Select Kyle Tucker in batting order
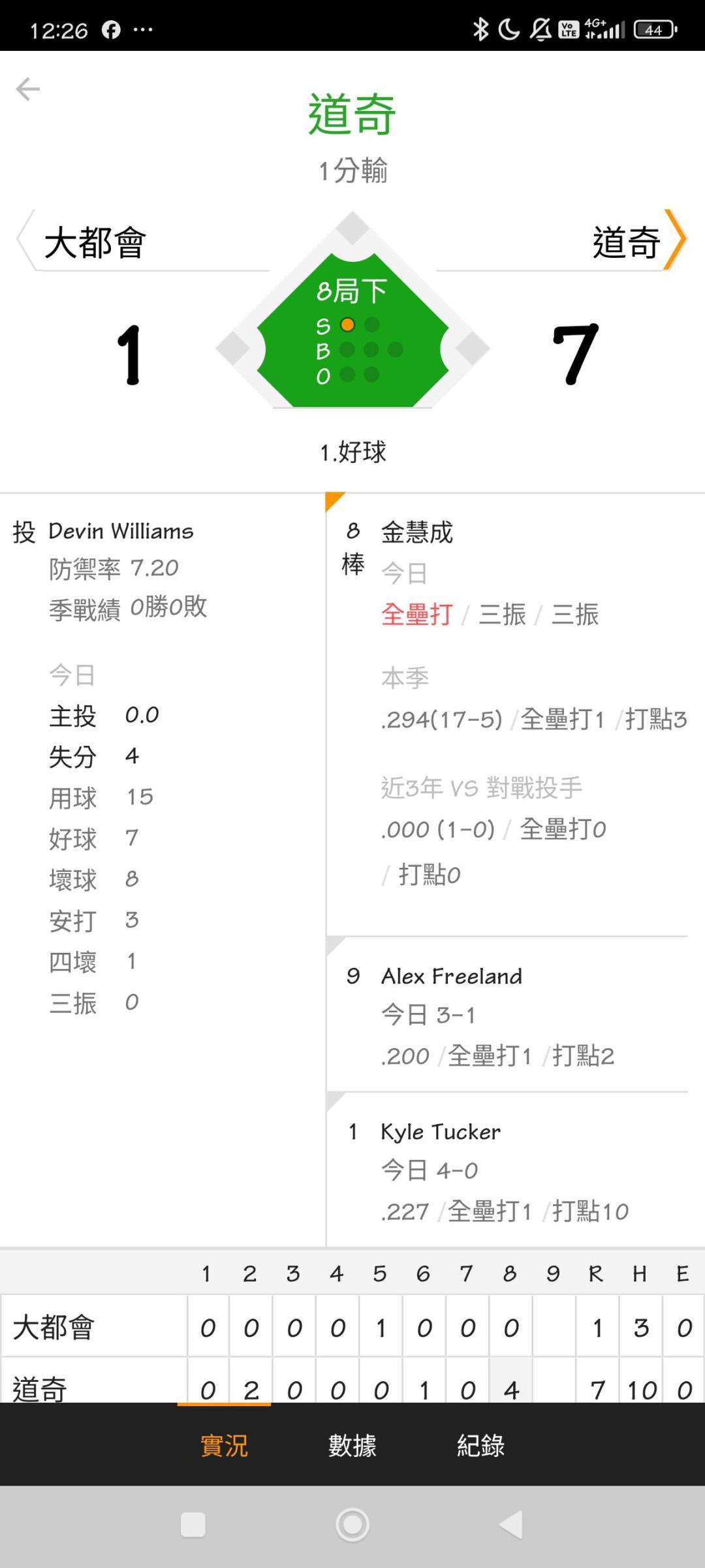This screenshot has height=1568, width=705. 441,1132
